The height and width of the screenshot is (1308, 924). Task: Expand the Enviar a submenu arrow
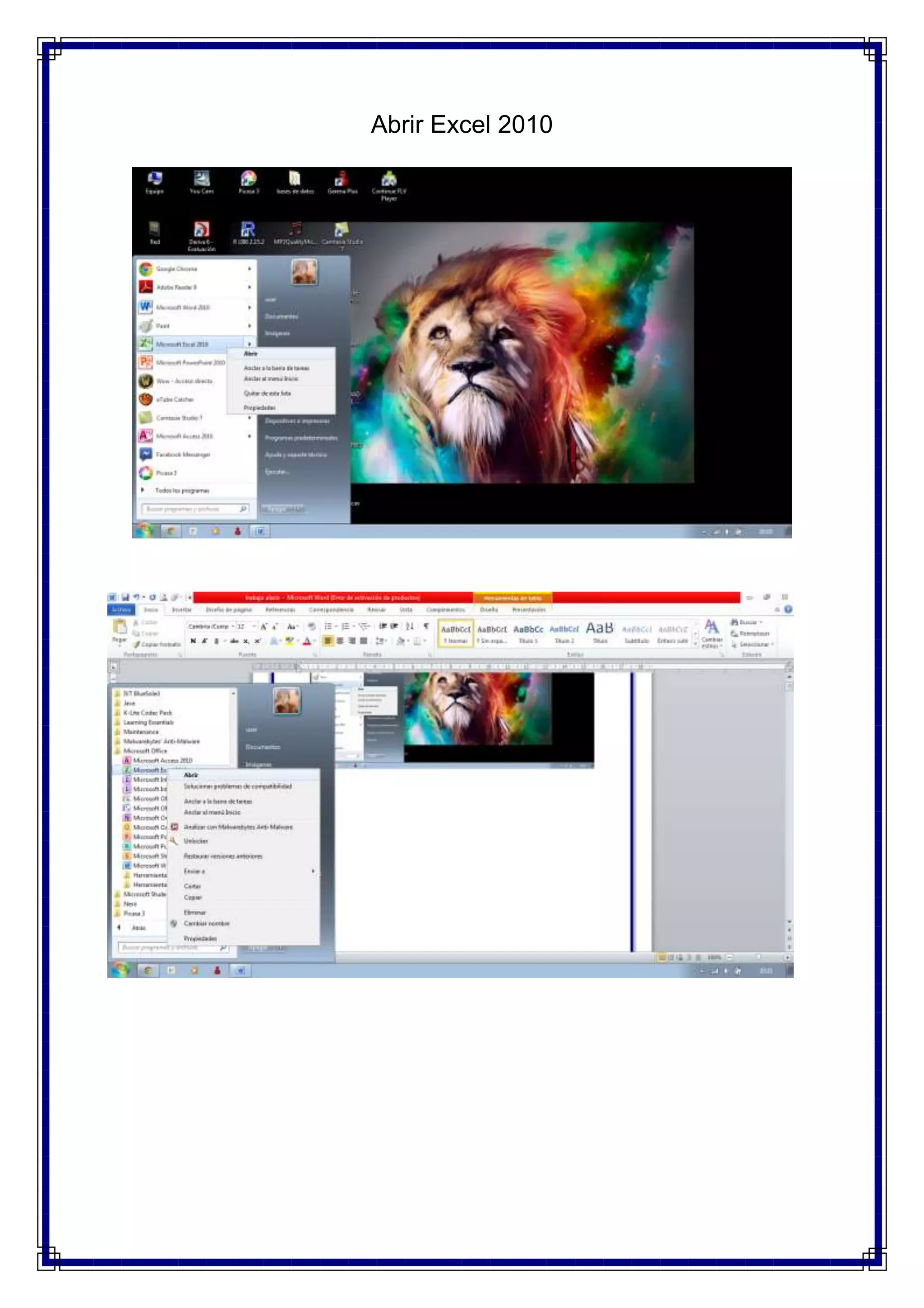tap(313, 871)
